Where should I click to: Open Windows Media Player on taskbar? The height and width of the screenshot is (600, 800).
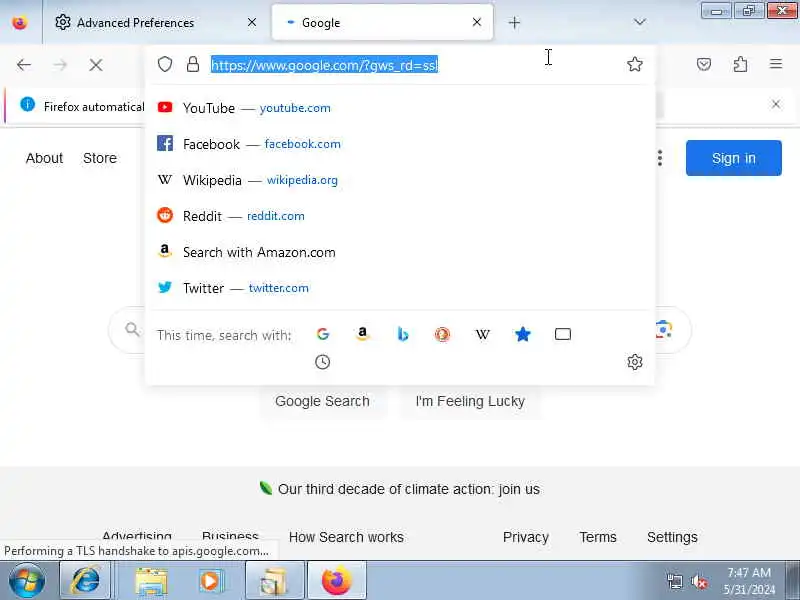pyautogui.click(x=210, y=580)
